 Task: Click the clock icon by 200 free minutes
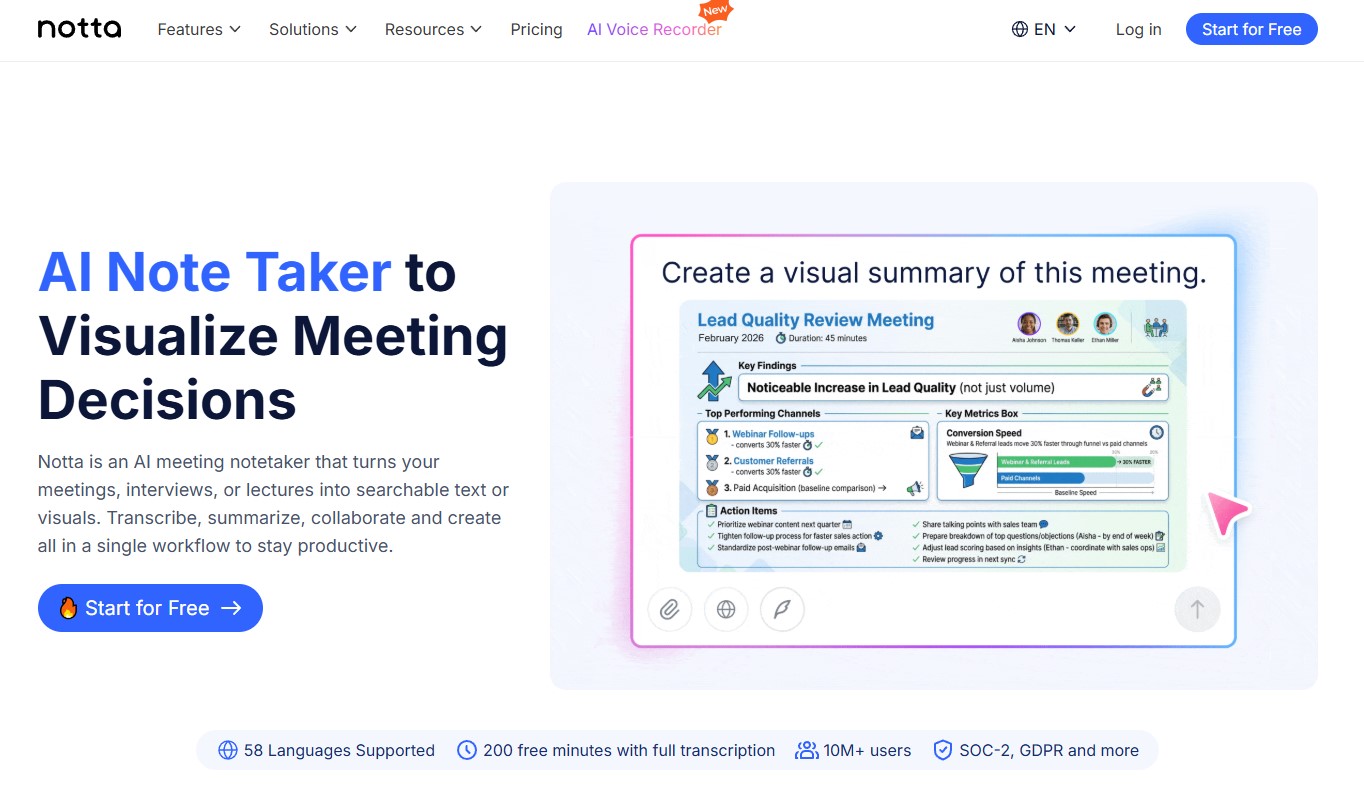[466, 750]
